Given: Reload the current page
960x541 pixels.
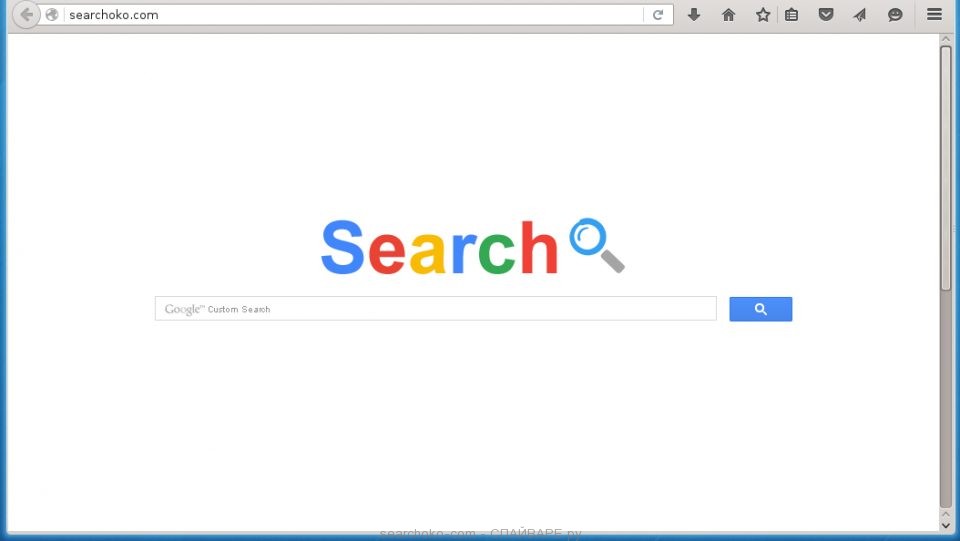Looking at the screenshot, I should click(x=658, y=15).
